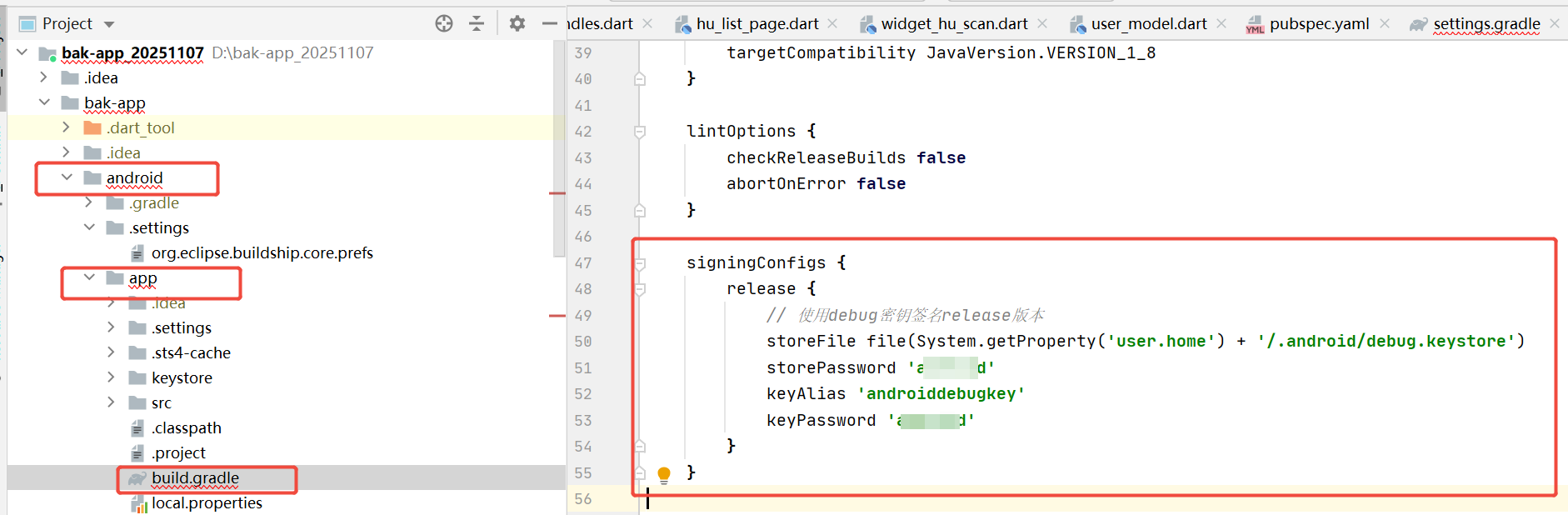
Task: Select the .classpath file
Action: click(187, 427)
